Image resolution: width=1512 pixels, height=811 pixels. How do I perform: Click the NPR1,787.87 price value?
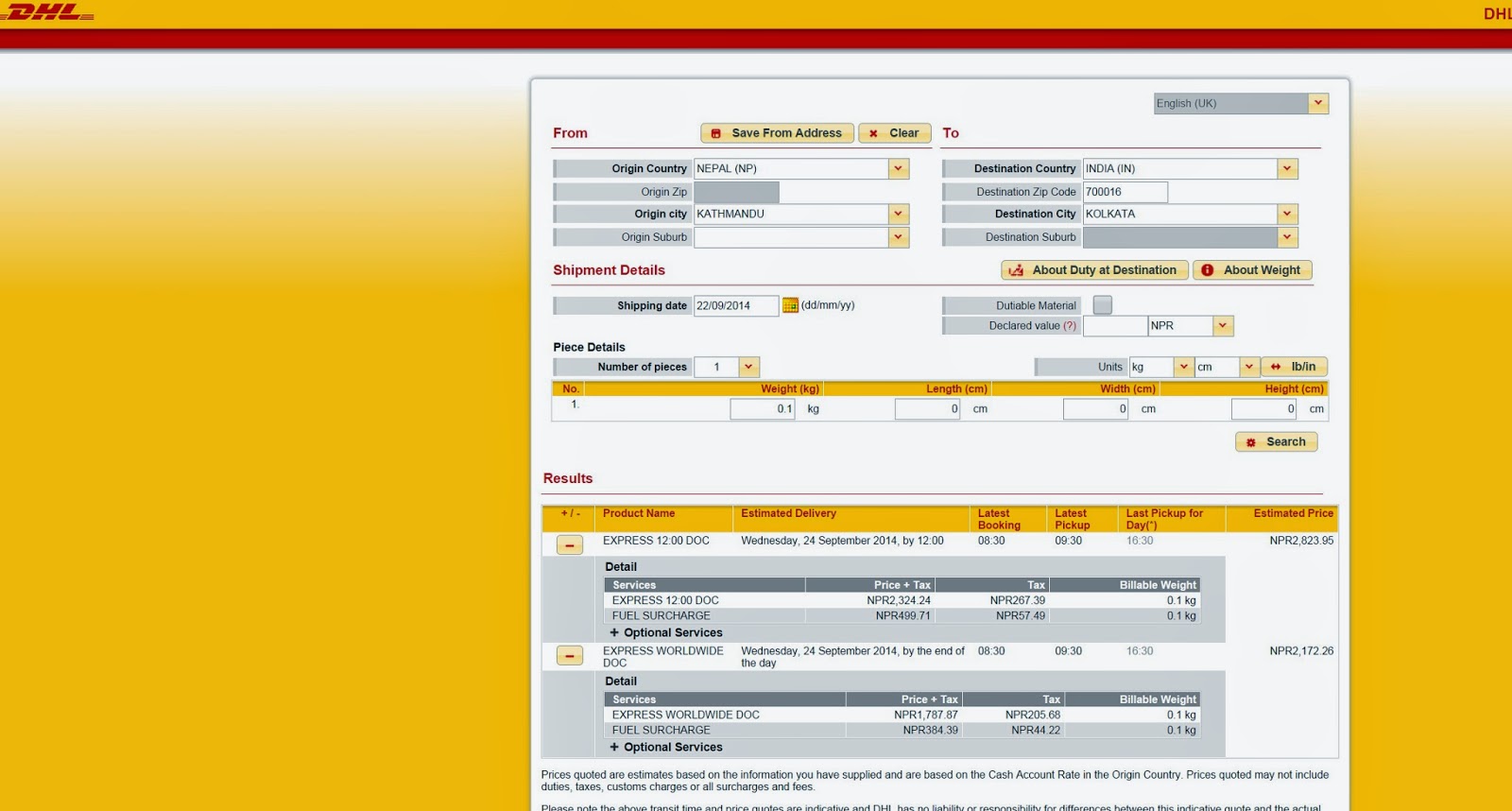(x=926, y=715)
